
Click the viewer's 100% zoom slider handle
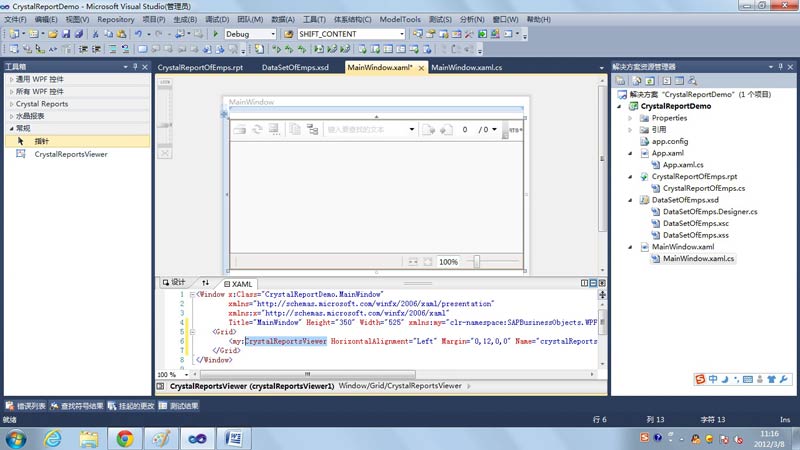(x=477, y=262)
